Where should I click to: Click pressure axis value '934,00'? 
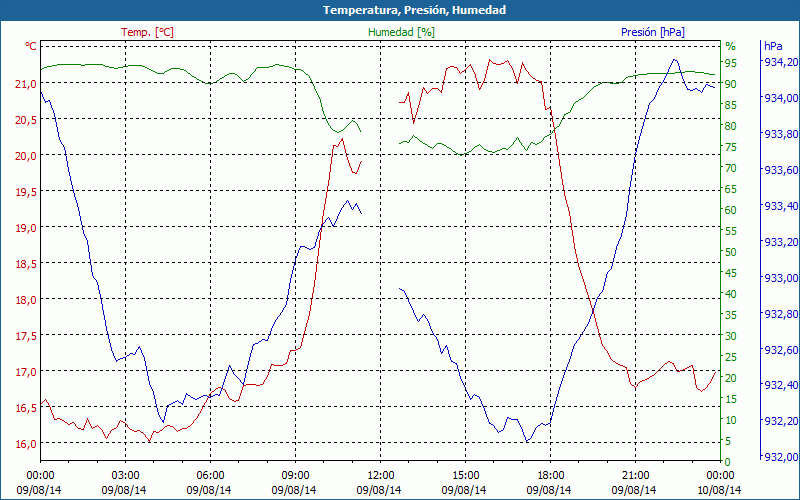tap(780, 98)
